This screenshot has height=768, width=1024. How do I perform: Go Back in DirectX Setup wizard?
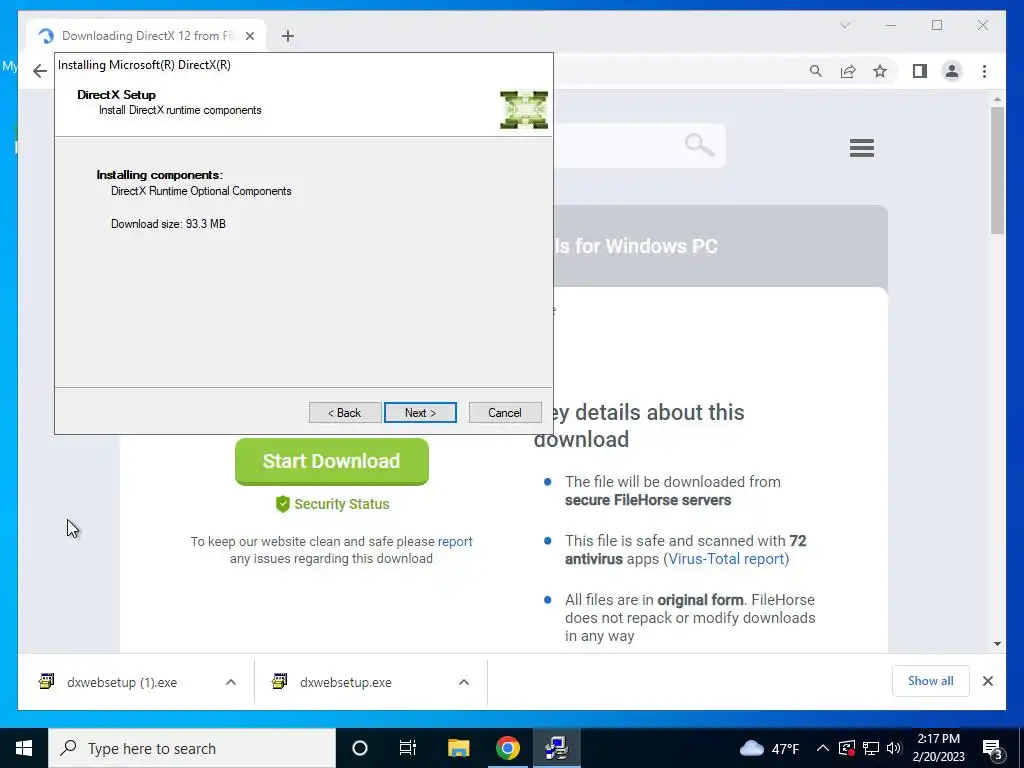tap(345, 413)
